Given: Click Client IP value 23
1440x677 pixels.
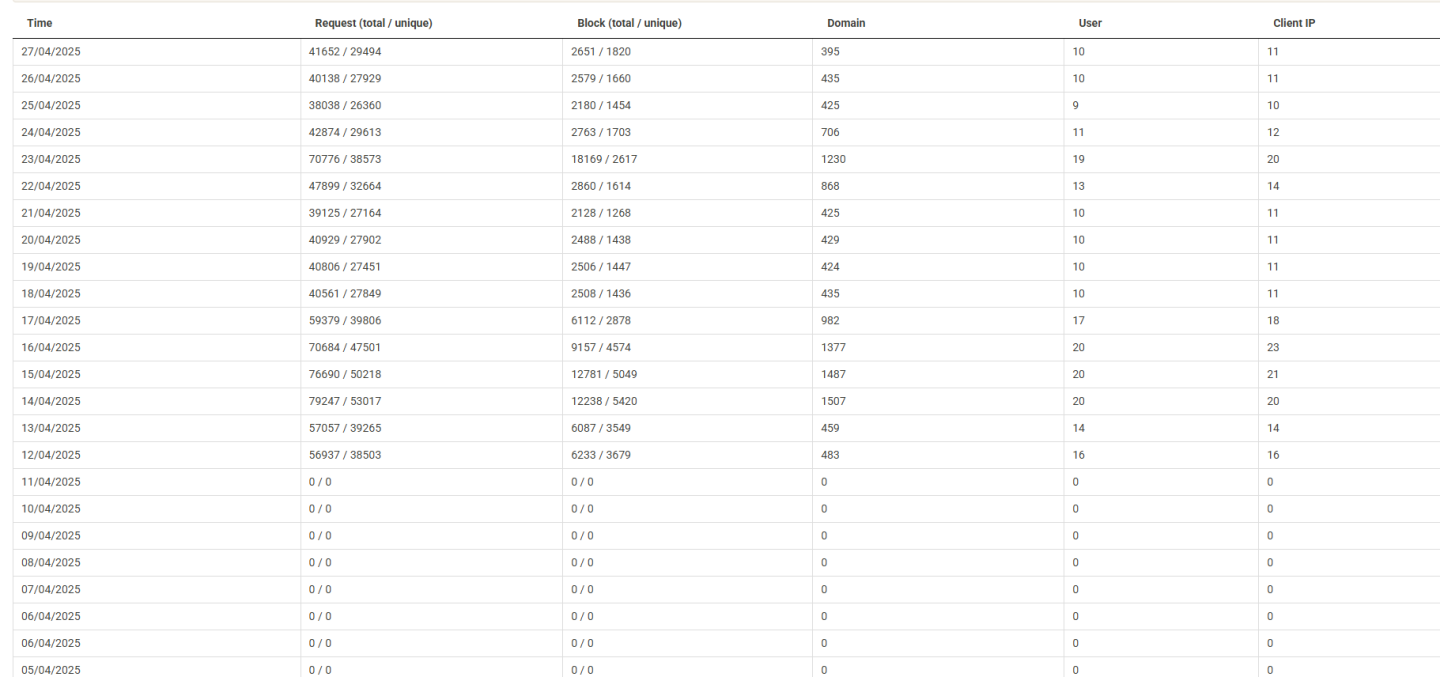Looking at the screenshot, I should pyautogui.click(x=1273, y=348).
